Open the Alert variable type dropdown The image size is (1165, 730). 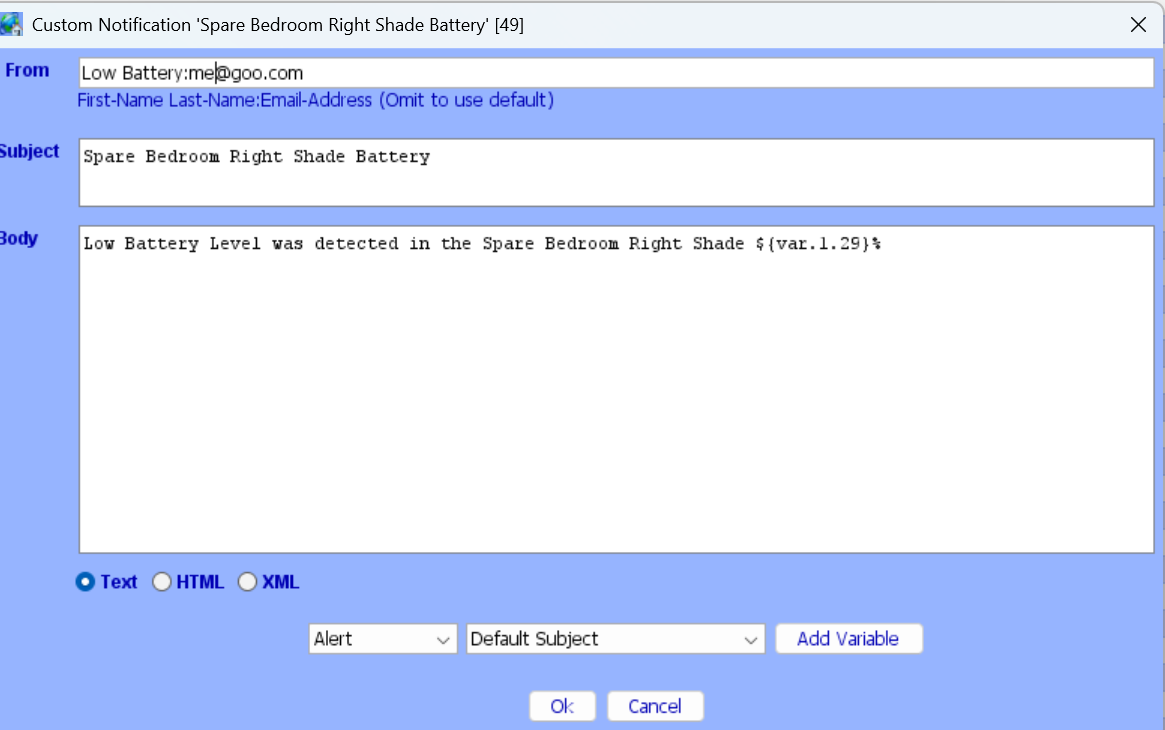pos(383,639)
